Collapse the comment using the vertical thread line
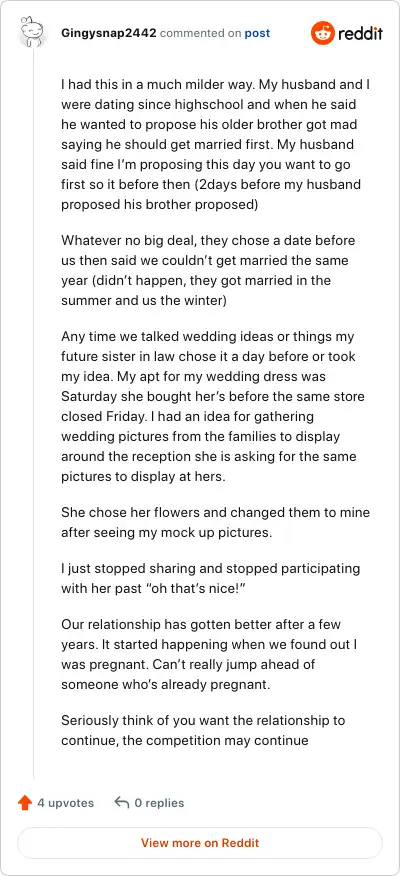 pos(34,413)
